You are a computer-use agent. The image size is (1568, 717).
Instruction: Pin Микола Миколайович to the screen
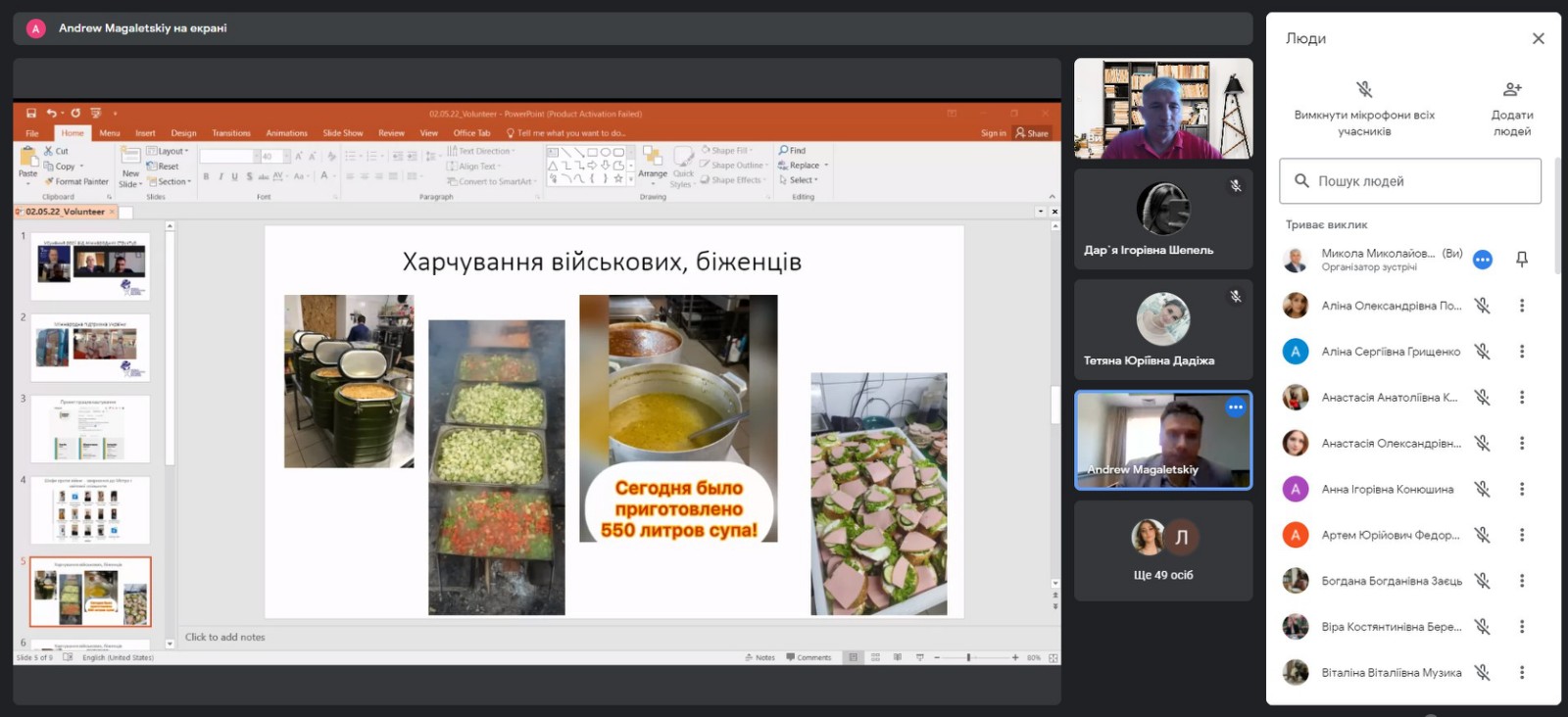click(1522, 260)
